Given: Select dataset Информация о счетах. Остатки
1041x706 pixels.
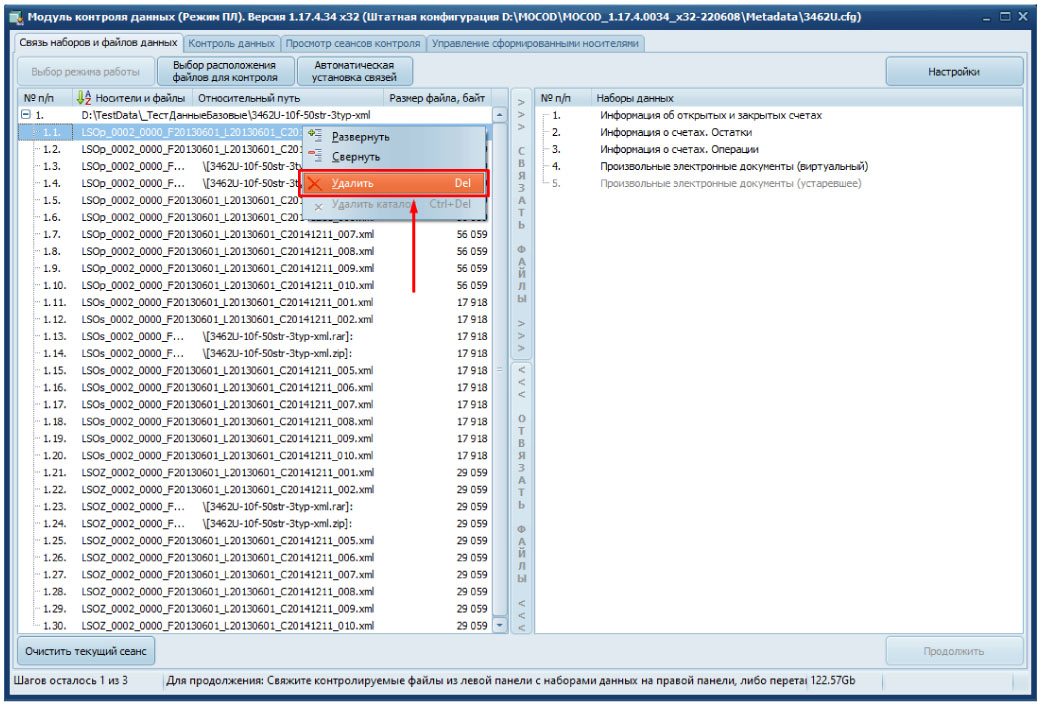Looking at the screenshot, I should (676, 132).
